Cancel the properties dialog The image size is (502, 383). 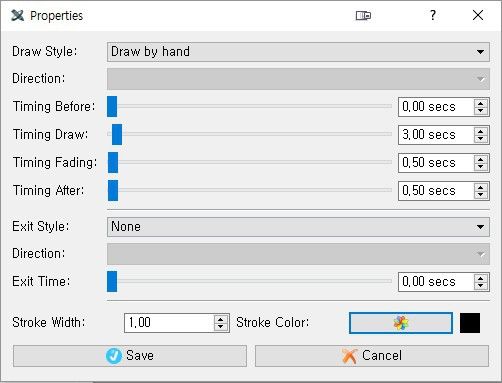pyautogui.click(x=372, y=356)
